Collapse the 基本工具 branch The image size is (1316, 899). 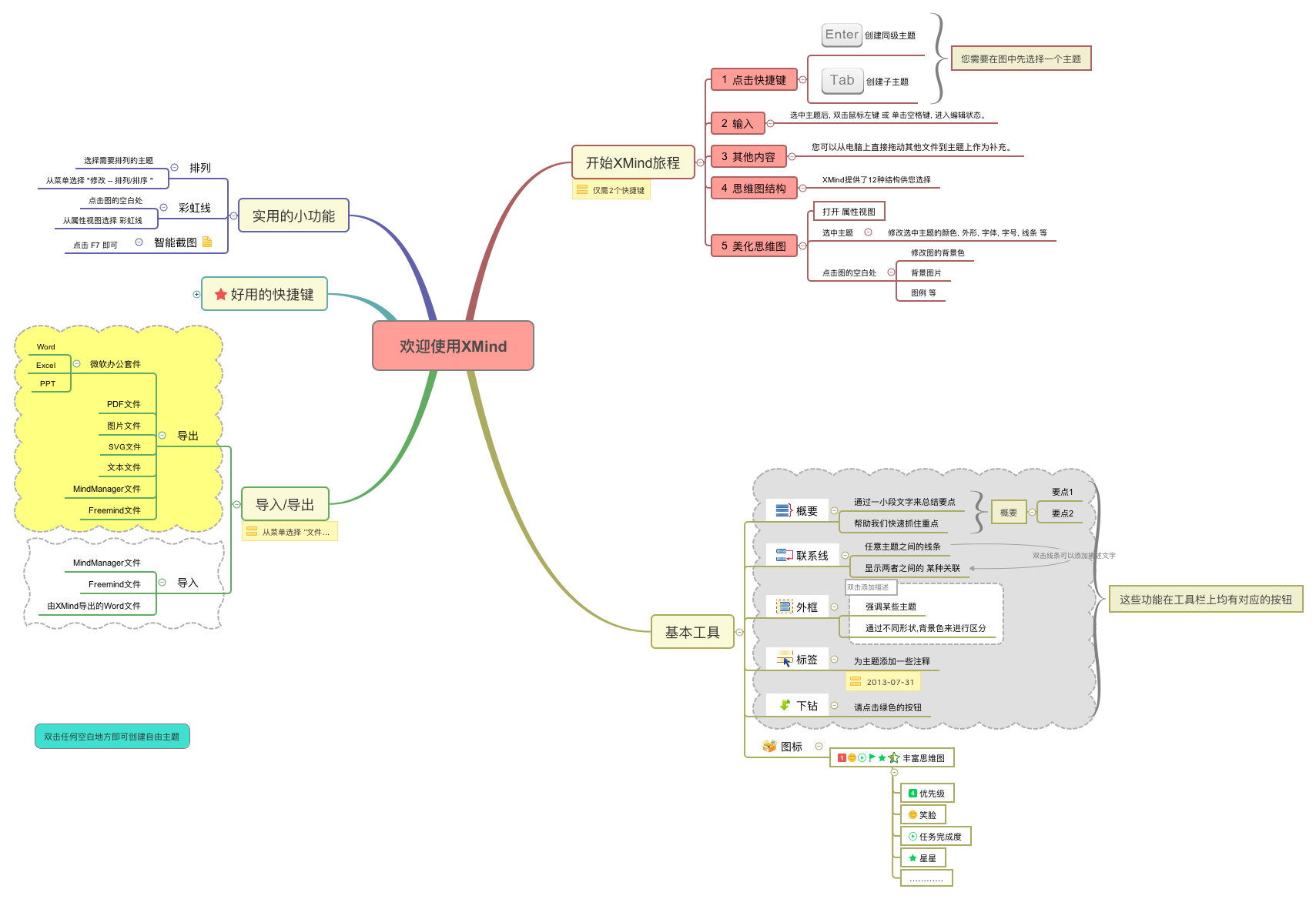click(x=739, y=633)
